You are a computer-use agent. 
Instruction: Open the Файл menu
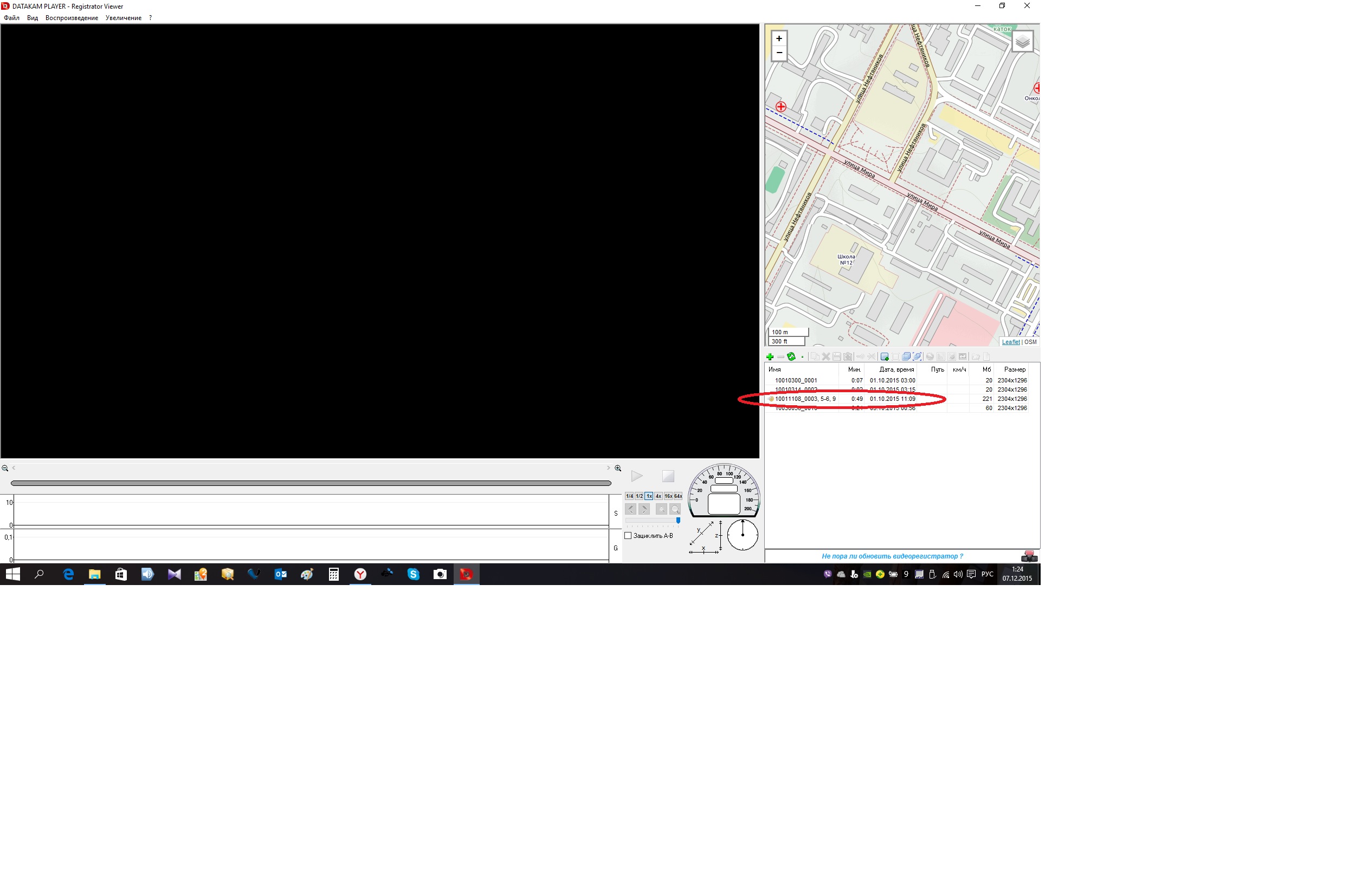11,18
